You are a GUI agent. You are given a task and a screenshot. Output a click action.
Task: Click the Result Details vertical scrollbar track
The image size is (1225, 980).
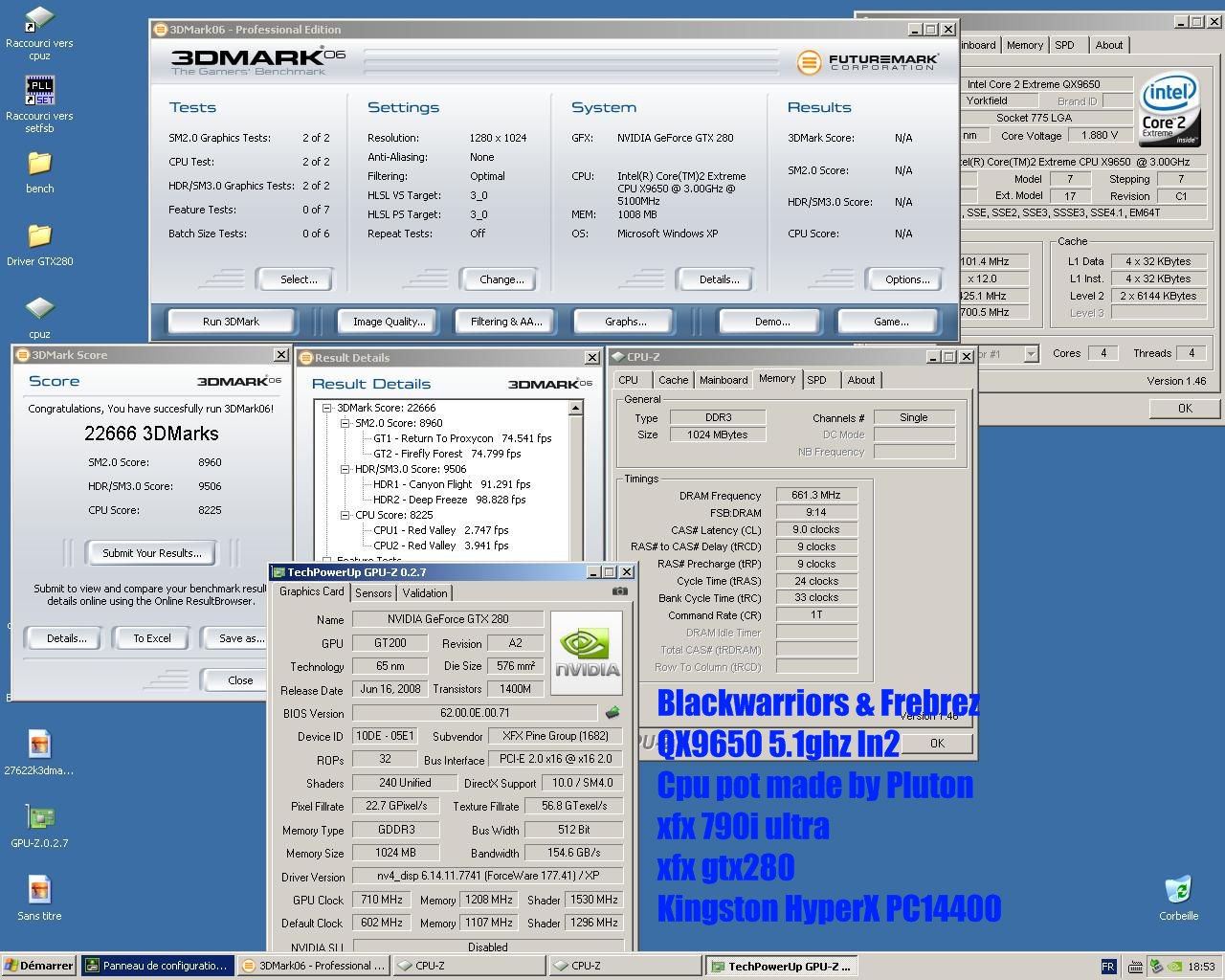tap(575, 488)
